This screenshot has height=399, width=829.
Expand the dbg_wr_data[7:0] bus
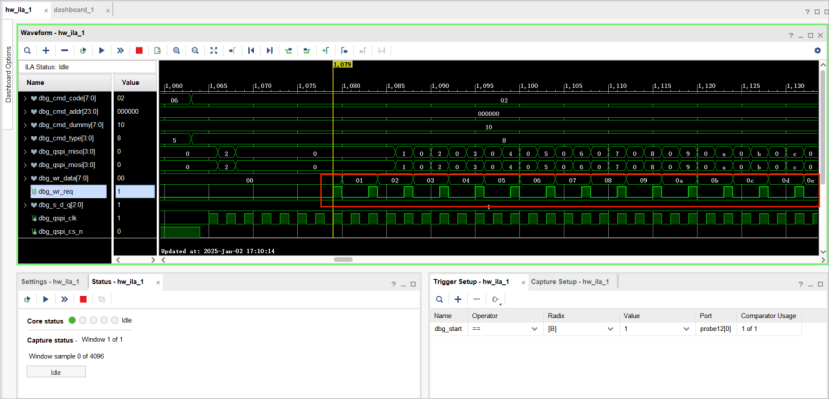25,178
